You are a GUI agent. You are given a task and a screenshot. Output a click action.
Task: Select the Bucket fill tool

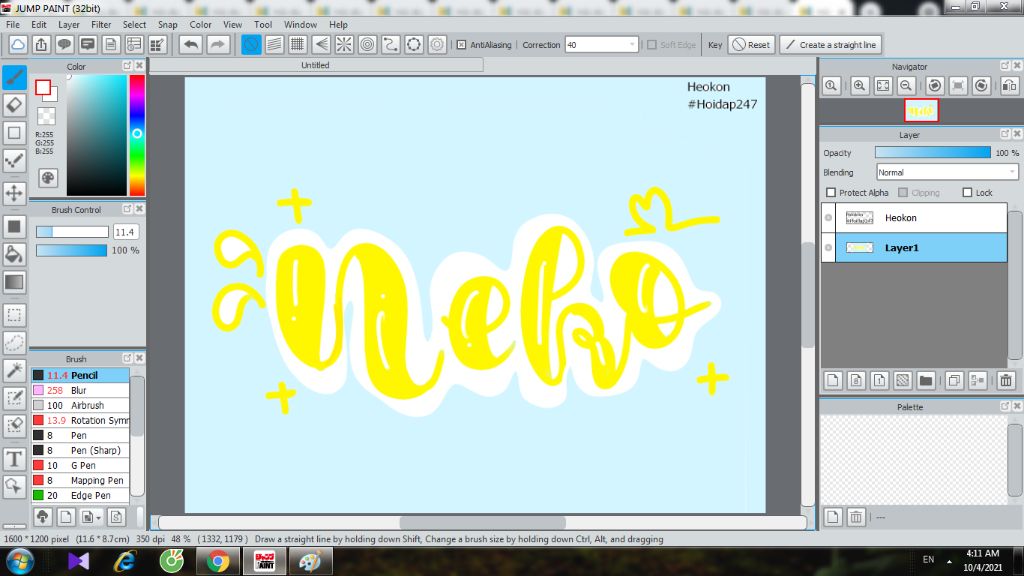click(x=14, y=254)
